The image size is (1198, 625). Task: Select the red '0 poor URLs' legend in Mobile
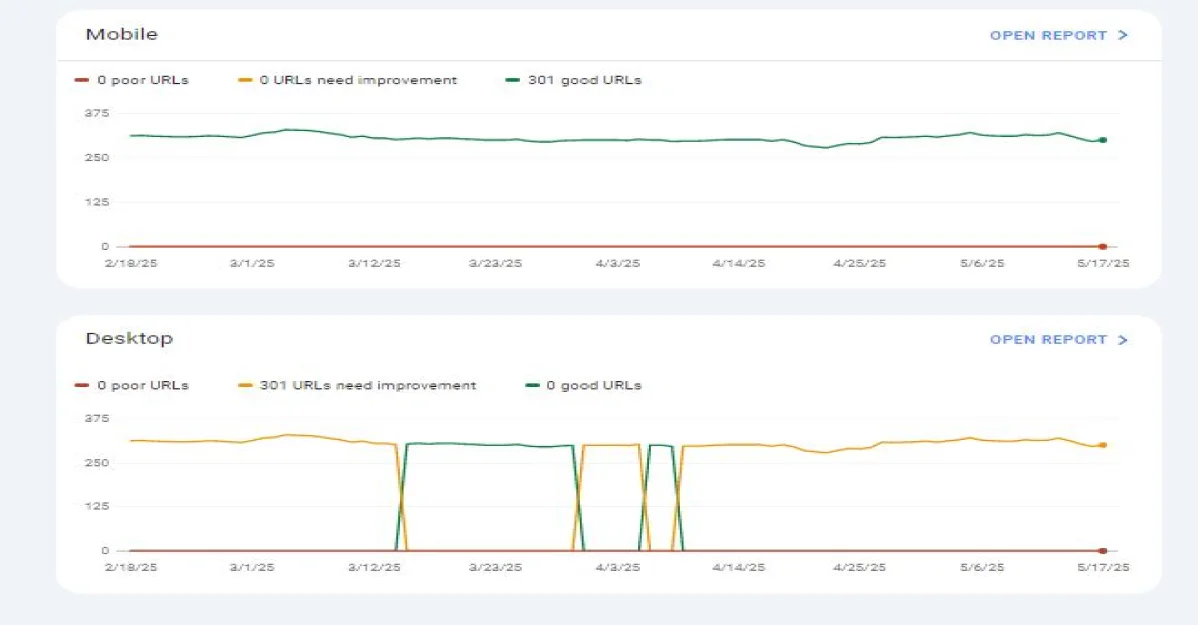pos(131,80)
